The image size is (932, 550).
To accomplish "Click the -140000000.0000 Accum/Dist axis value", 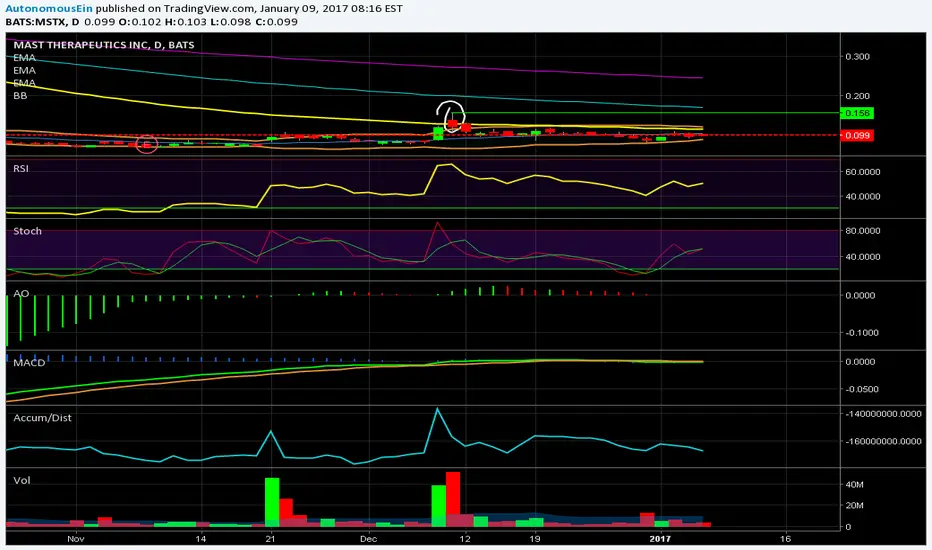I will [883, 414].
